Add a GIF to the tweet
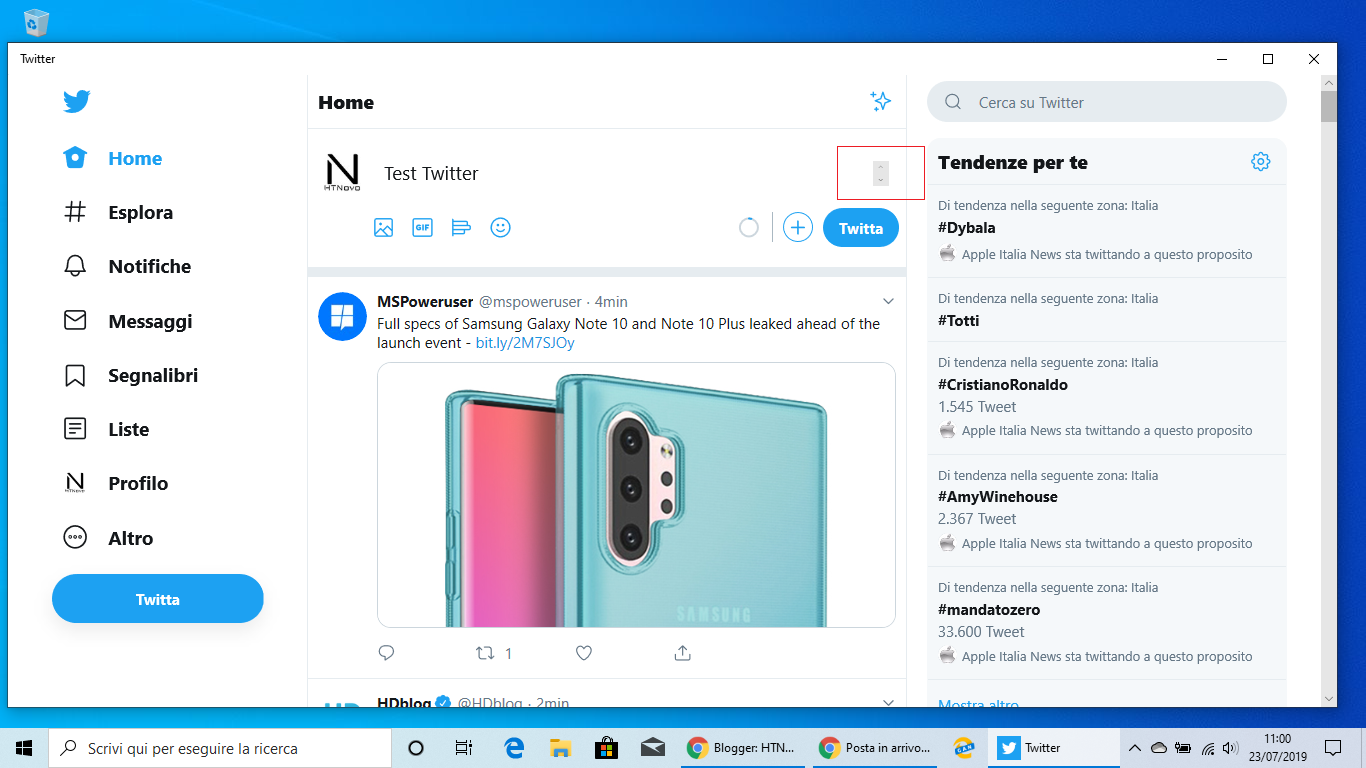 (x=423, y=228)
